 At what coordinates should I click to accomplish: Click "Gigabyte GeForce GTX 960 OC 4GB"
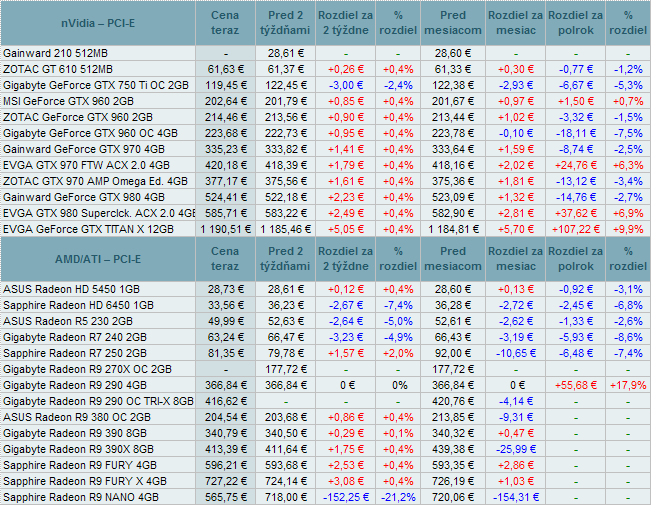[90, 133]
